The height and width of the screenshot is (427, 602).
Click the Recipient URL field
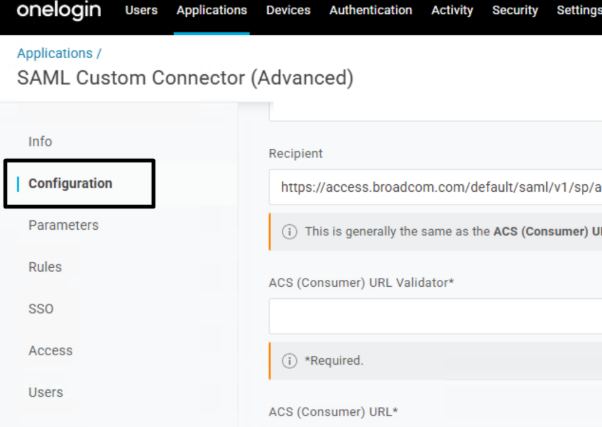point(435,187)
